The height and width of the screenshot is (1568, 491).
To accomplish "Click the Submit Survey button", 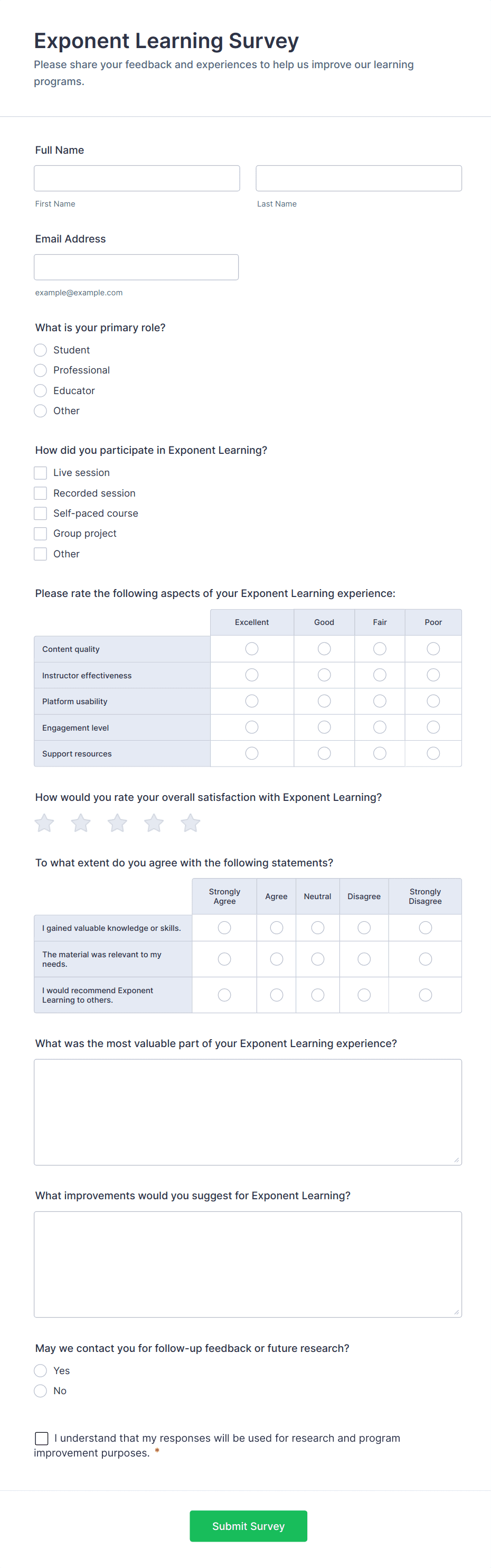I will pos(248,1526).
